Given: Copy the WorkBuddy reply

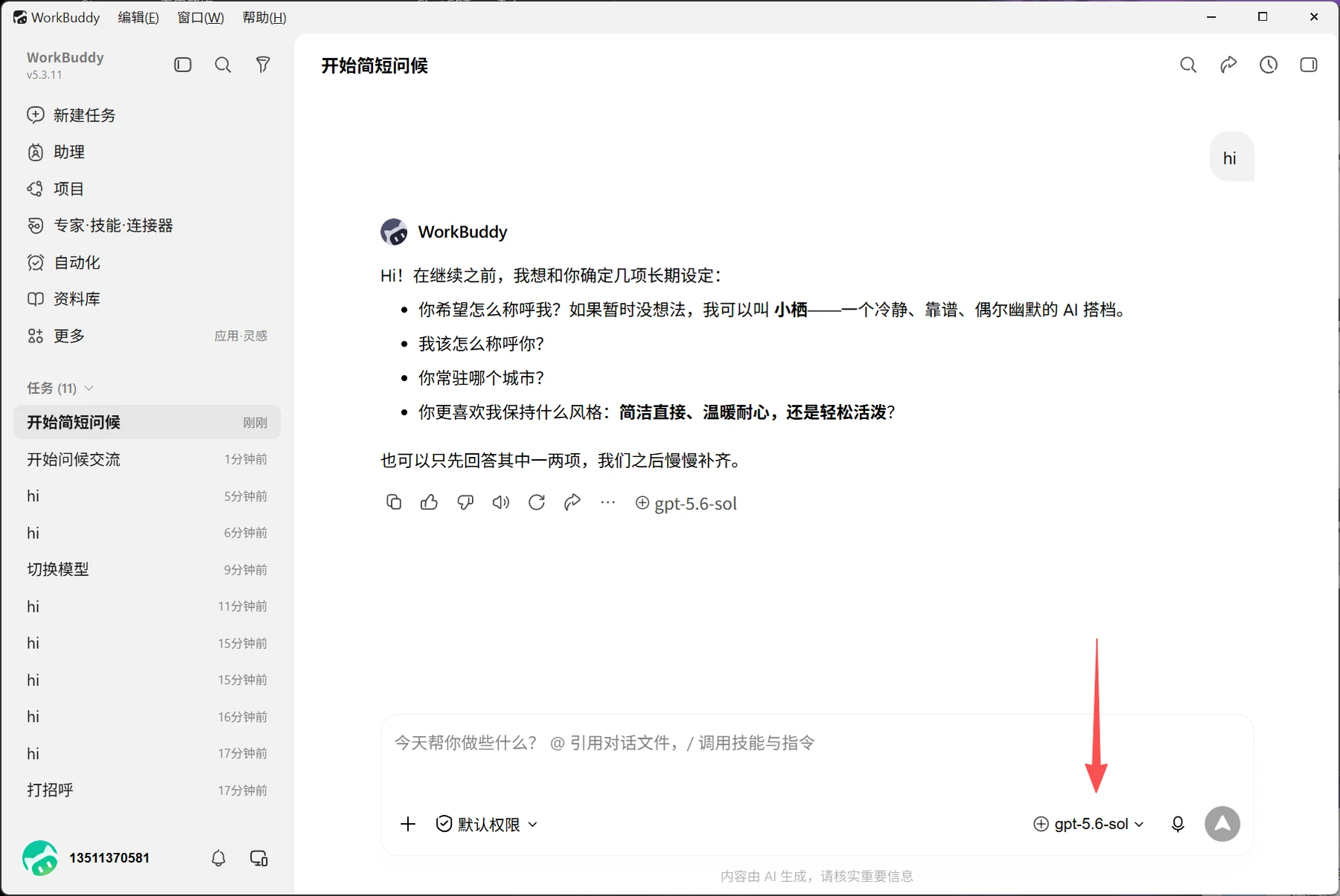Looking at the screenshot, I should point(394,502).
